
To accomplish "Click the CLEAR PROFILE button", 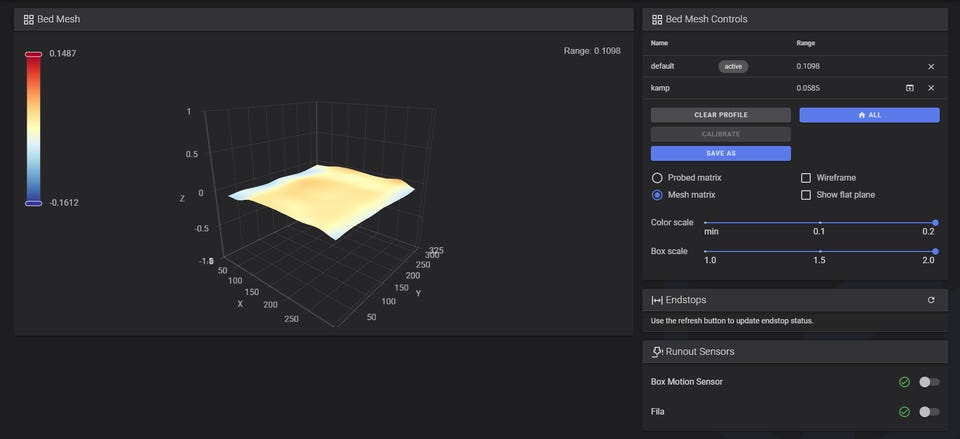I will tap(721, 115).
